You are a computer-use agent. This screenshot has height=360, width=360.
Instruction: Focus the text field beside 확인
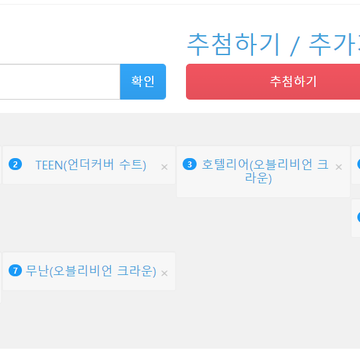[60, 82]
